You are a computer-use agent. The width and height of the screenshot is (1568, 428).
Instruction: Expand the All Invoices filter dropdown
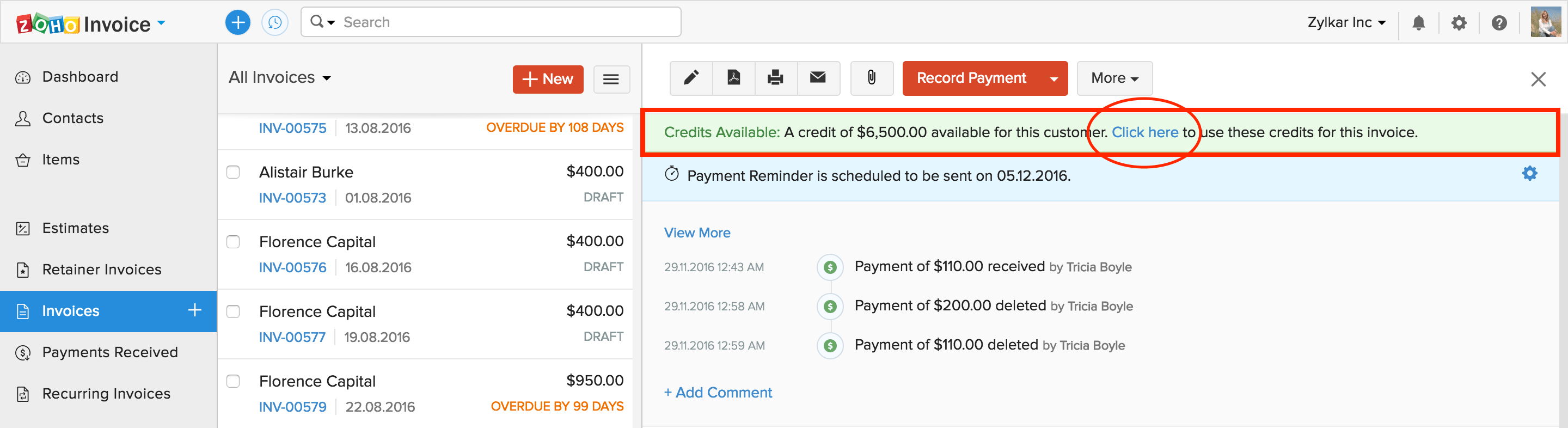(x=280, y=78)
